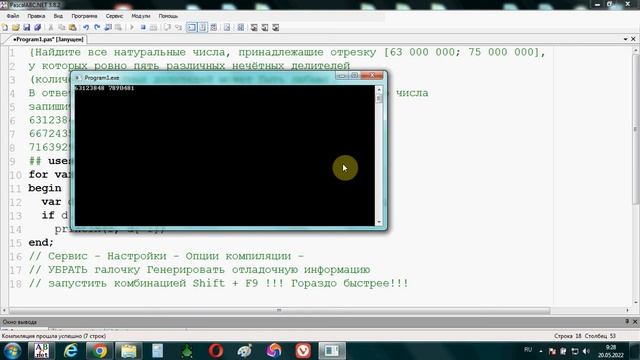
Task: Click the Step Into debug icon
Action: pyautogui.click(x=167, y=27)
